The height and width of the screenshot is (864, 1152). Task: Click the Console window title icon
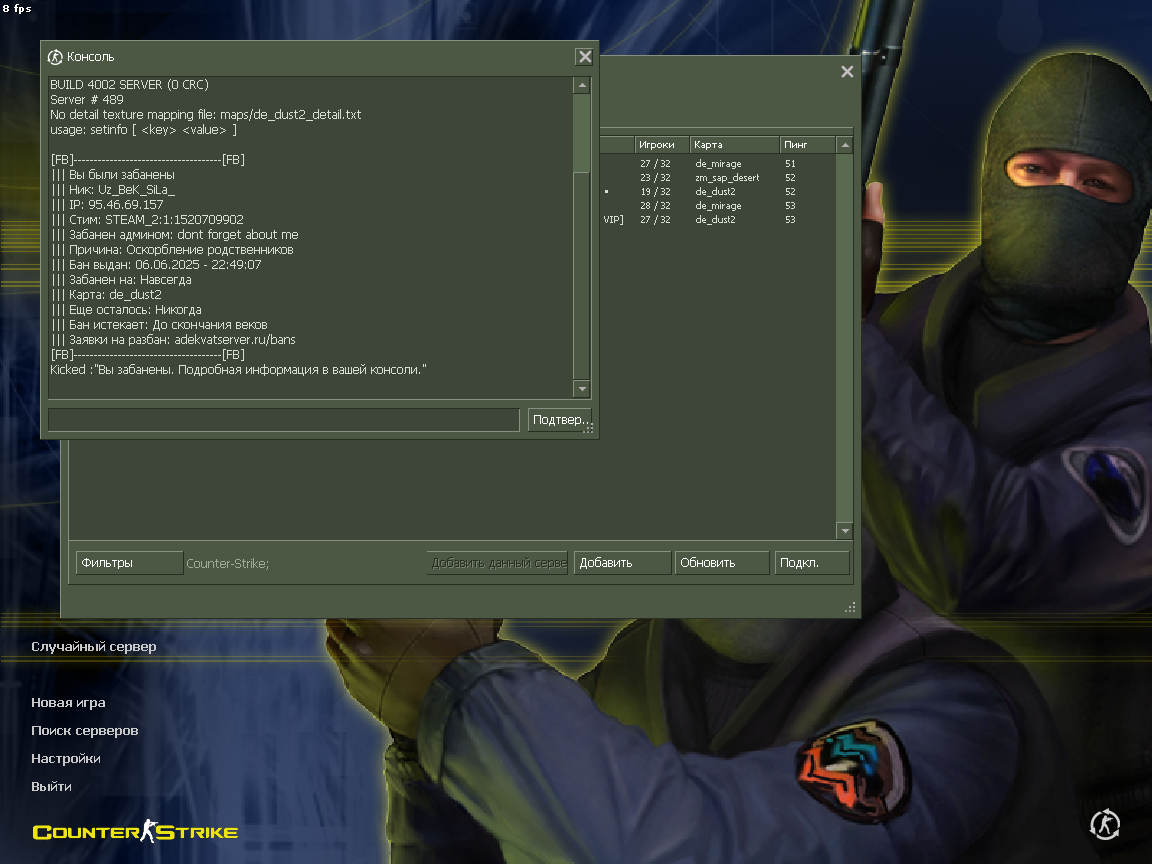click(x=55, y=57)
